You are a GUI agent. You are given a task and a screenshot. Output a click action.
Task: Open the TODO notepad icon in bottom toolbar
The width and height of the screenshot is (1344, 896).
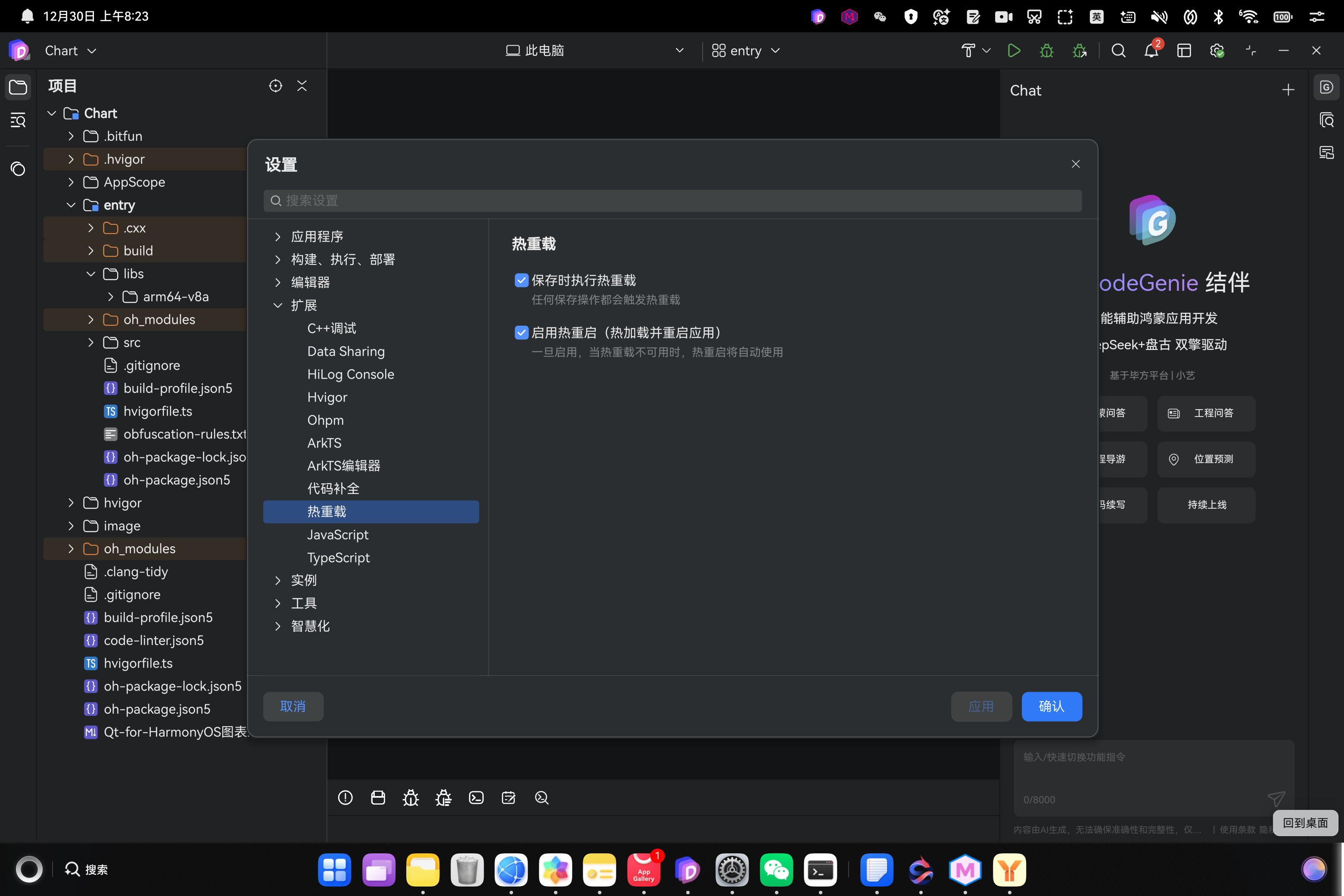click(509, 798)
